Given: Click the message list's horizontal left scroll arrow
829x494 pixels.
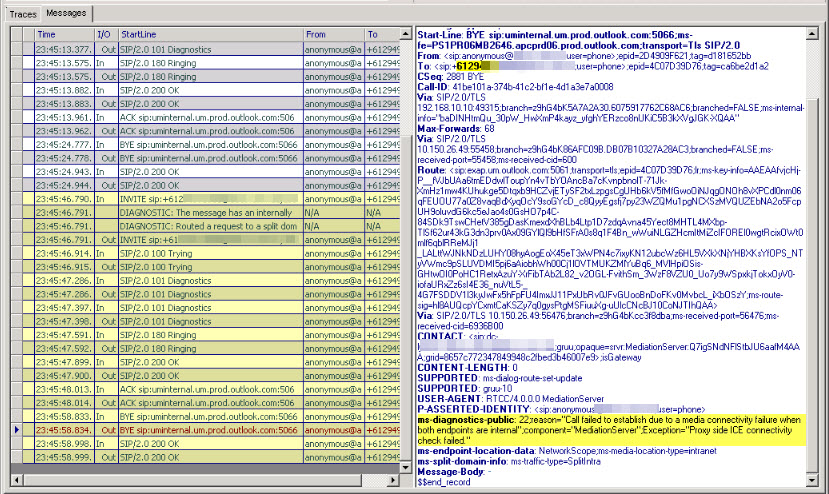Looking at the screenshot, I should [x=17, y=480].
